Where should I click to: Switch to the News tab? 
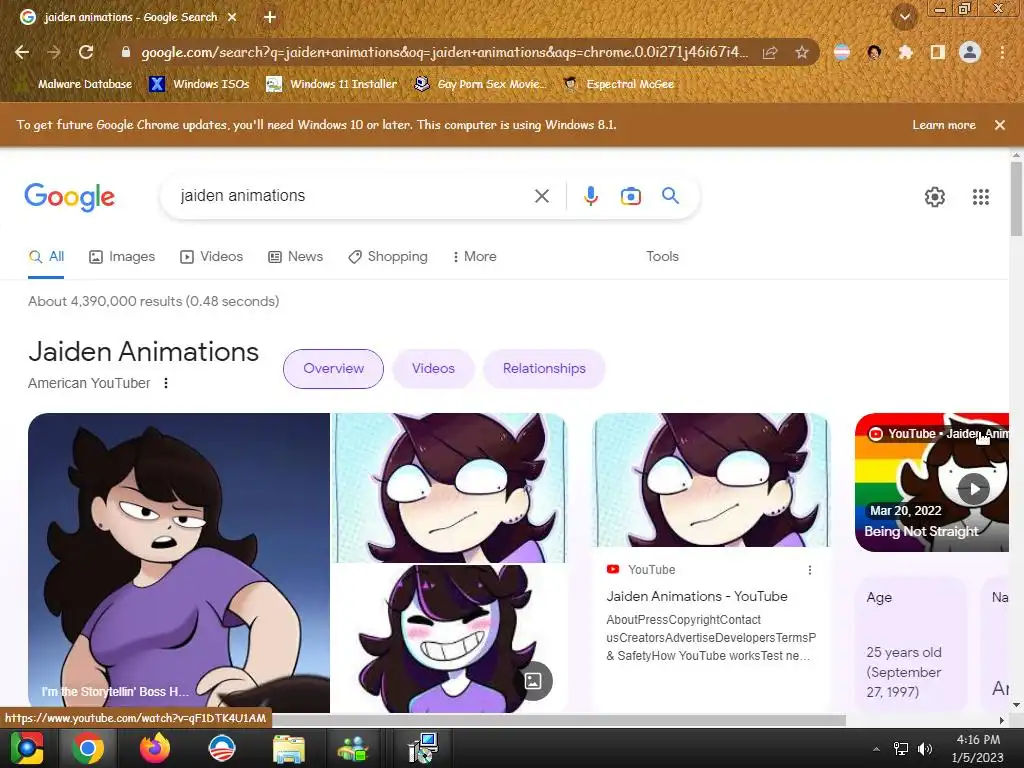click(296, 257)
